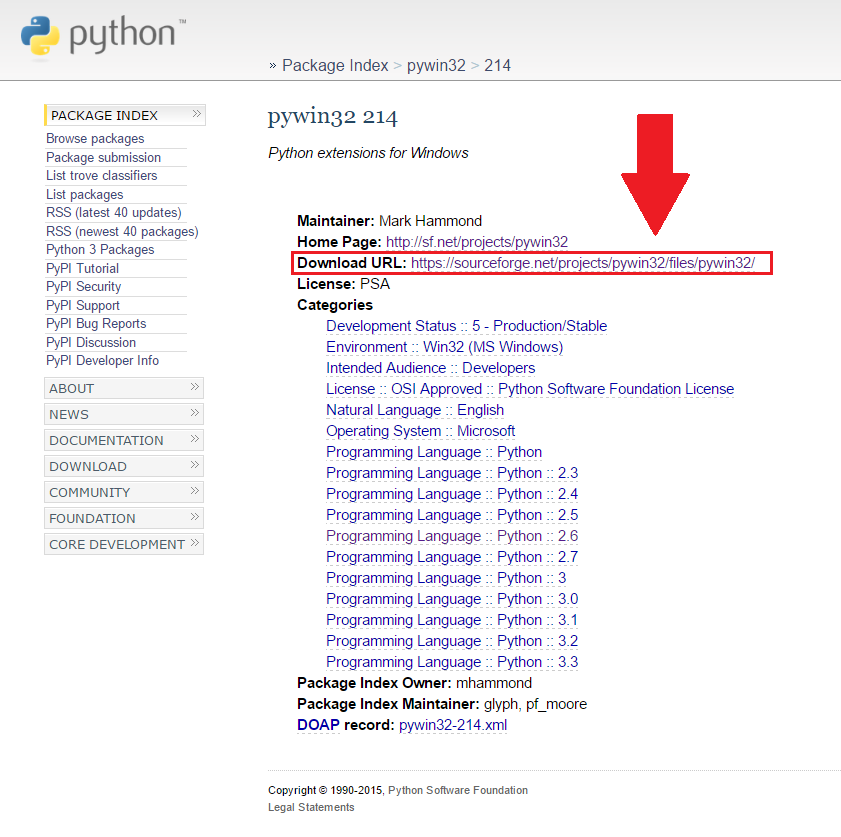This screenshot has height=837, width=841.
Task: Expand the DOWNLOAD section arrow
Action: coord(195,465)
